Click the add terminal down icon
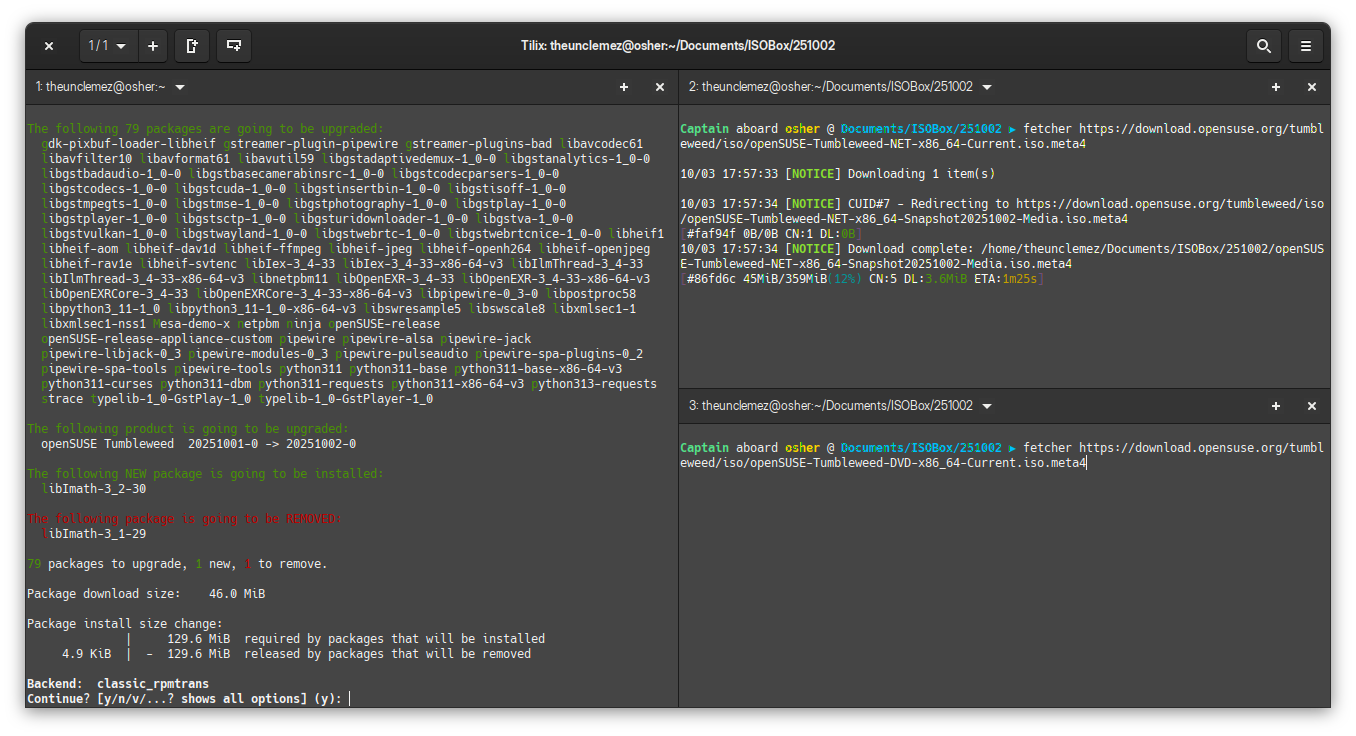Image resolution: width=1356 pixels, height=736 pixels. click(x=233, y=46)
